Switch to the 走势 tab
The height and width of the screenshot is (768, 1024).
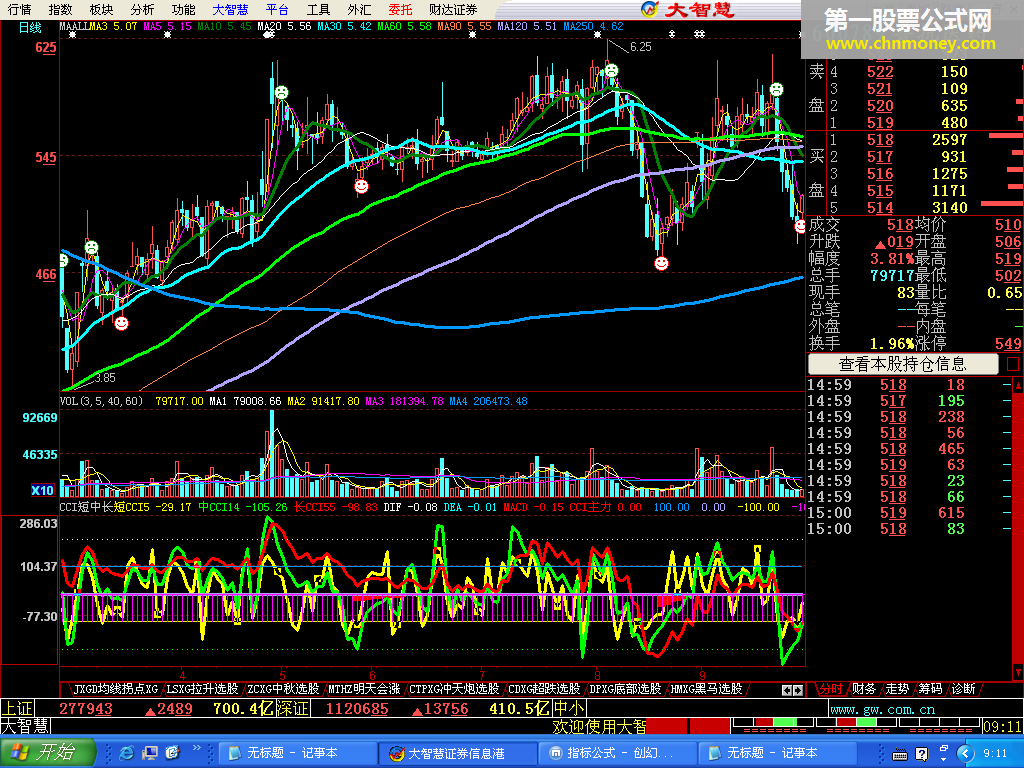(897, 689)
